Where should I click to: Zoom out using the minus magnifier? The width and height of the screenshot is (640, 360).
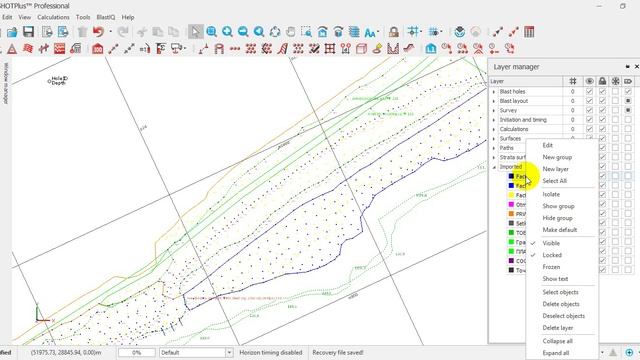(x=243, y=32)
